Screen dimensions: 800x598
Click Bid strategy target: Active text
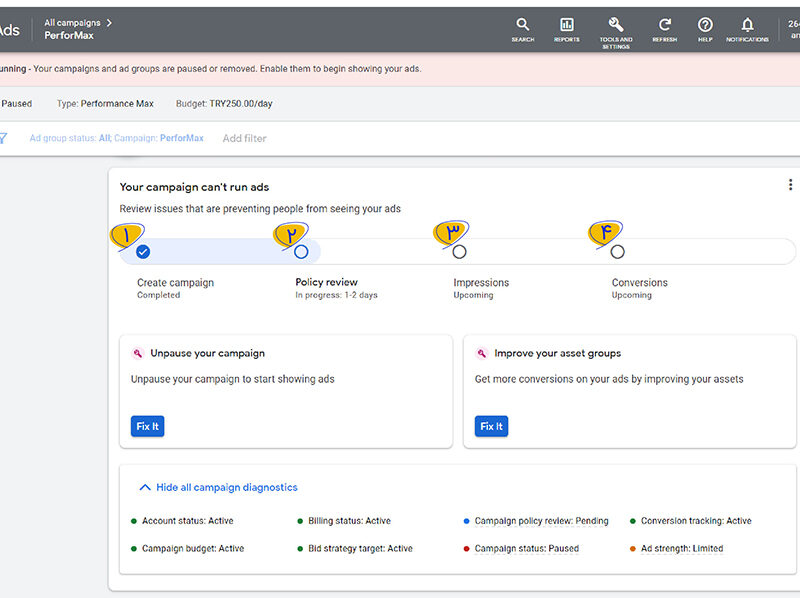tap(360, 549)
